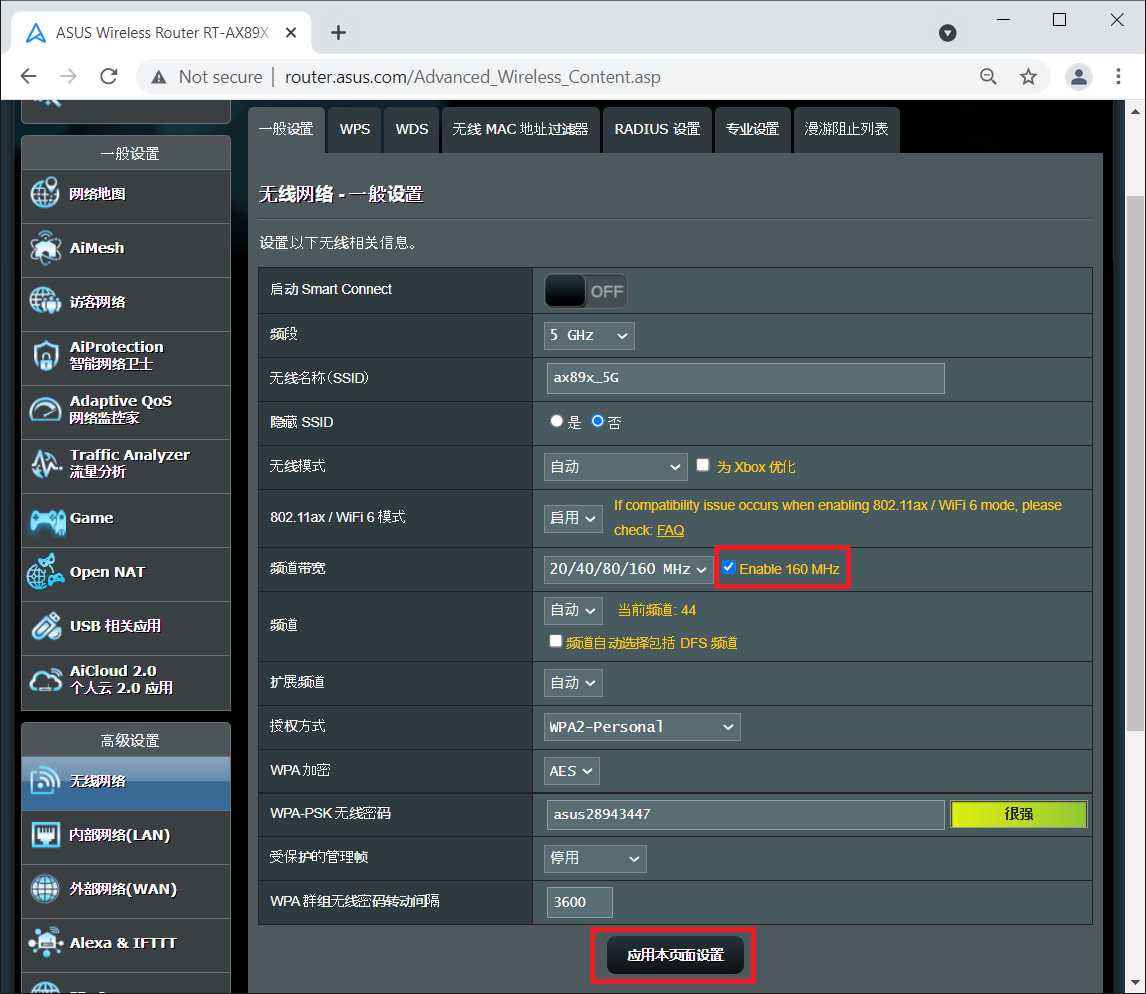Open the WAN (外部网络) globe icon

(45, 889)
